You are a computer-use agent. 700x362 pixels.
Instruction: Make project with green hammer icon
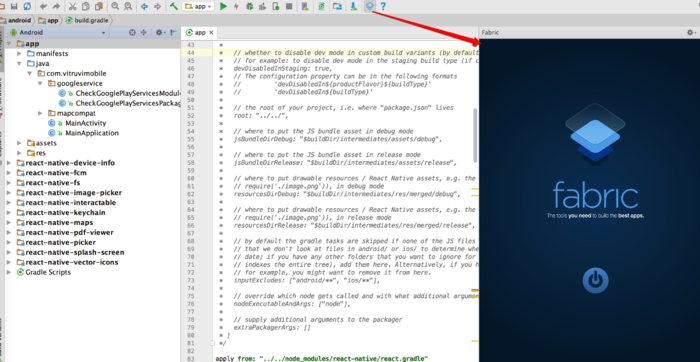(x=174, y=6)
